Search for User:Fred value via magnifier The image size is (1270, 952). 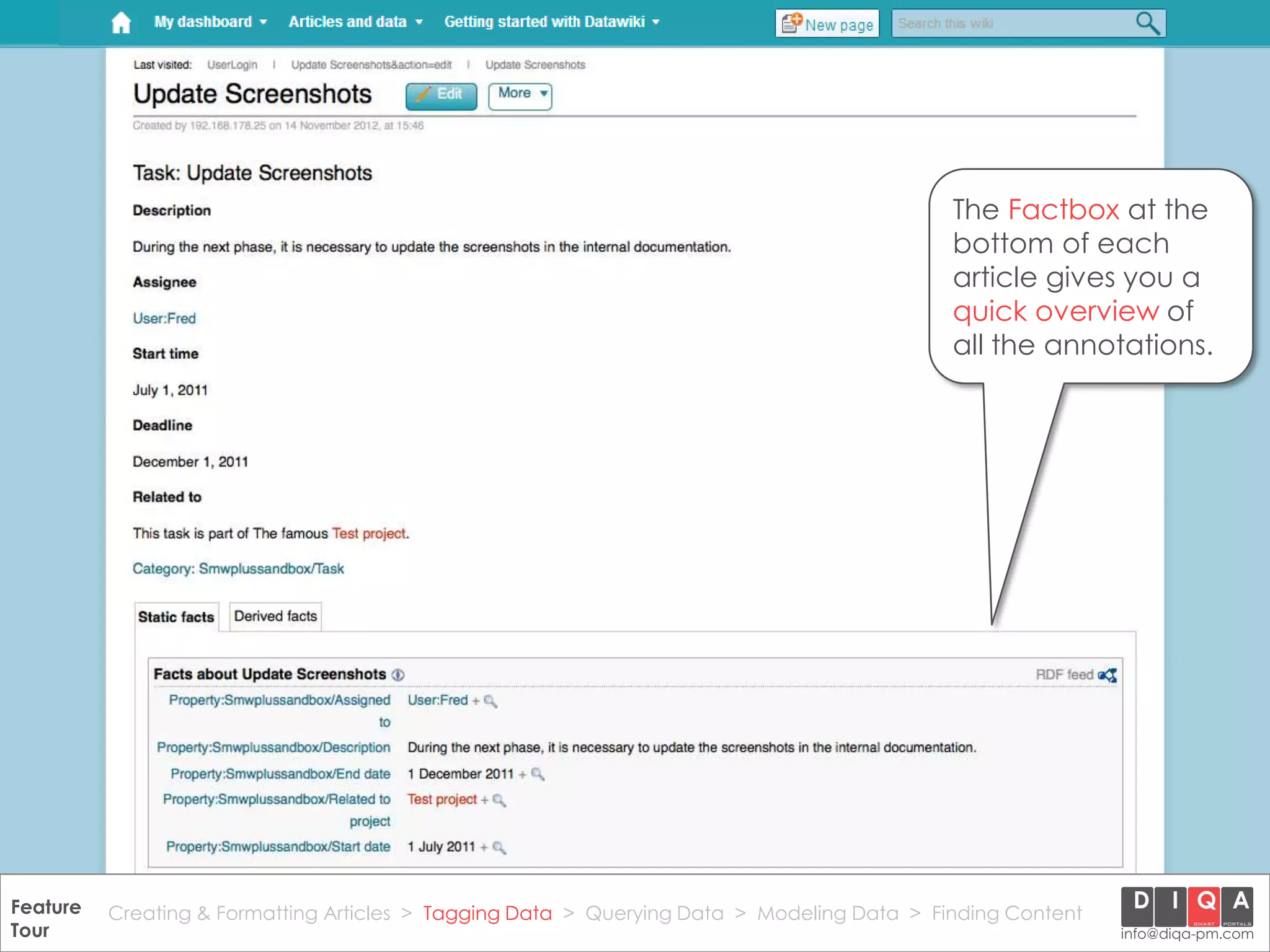(491, 701)
